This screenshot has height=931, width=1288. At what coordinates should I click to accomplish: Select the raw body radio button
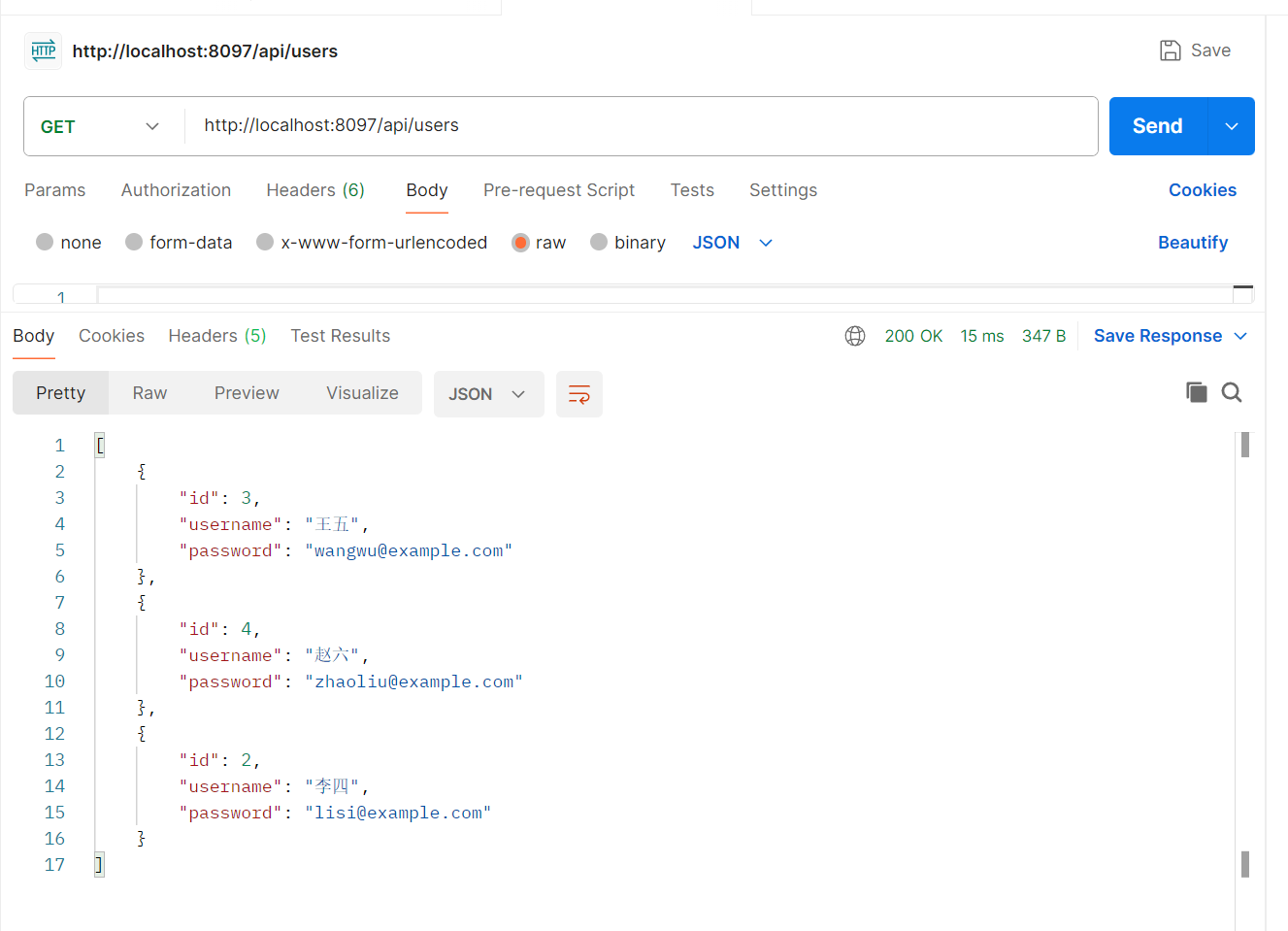[520, 242]
